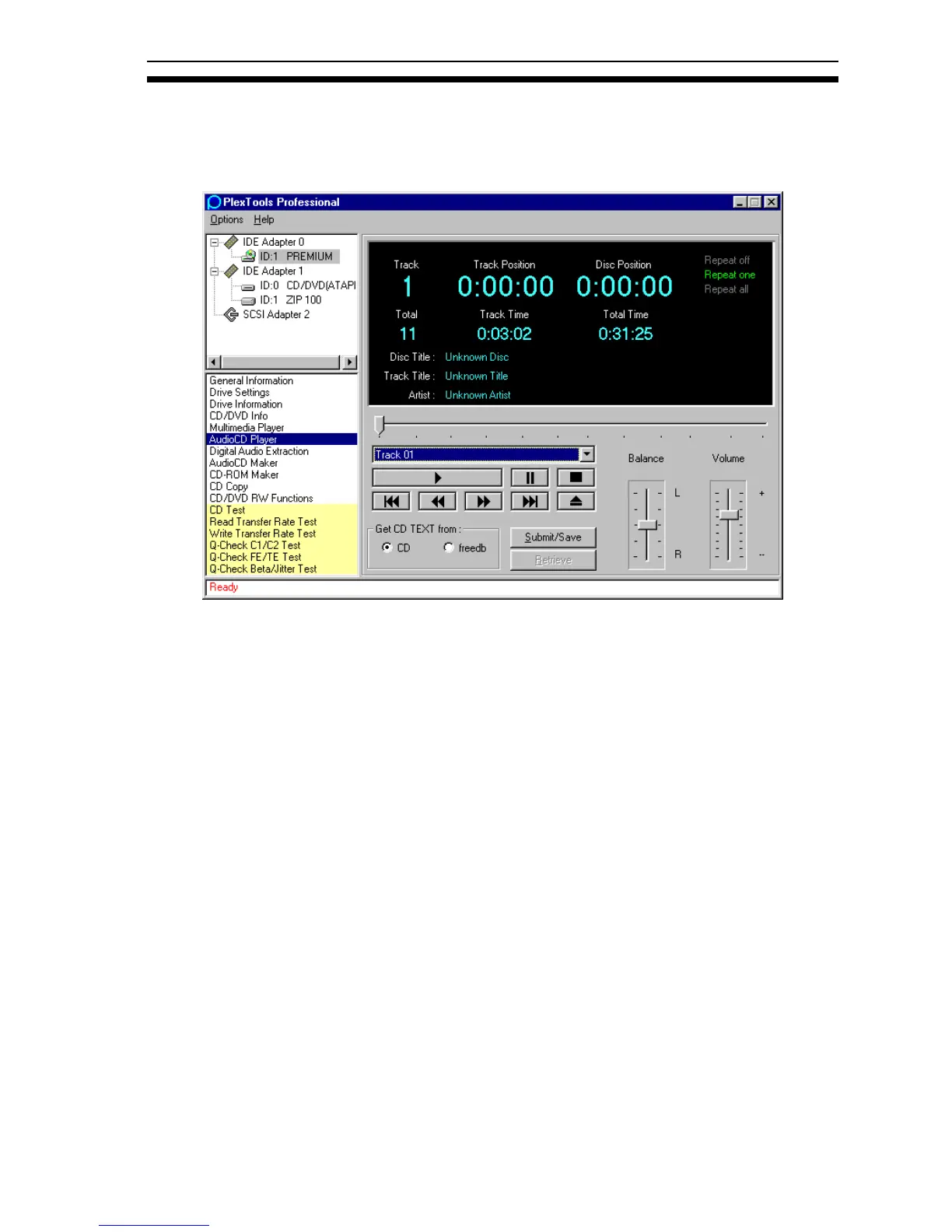Open Q-Check Beta/Jitter Test

click(x=263, y=569)
